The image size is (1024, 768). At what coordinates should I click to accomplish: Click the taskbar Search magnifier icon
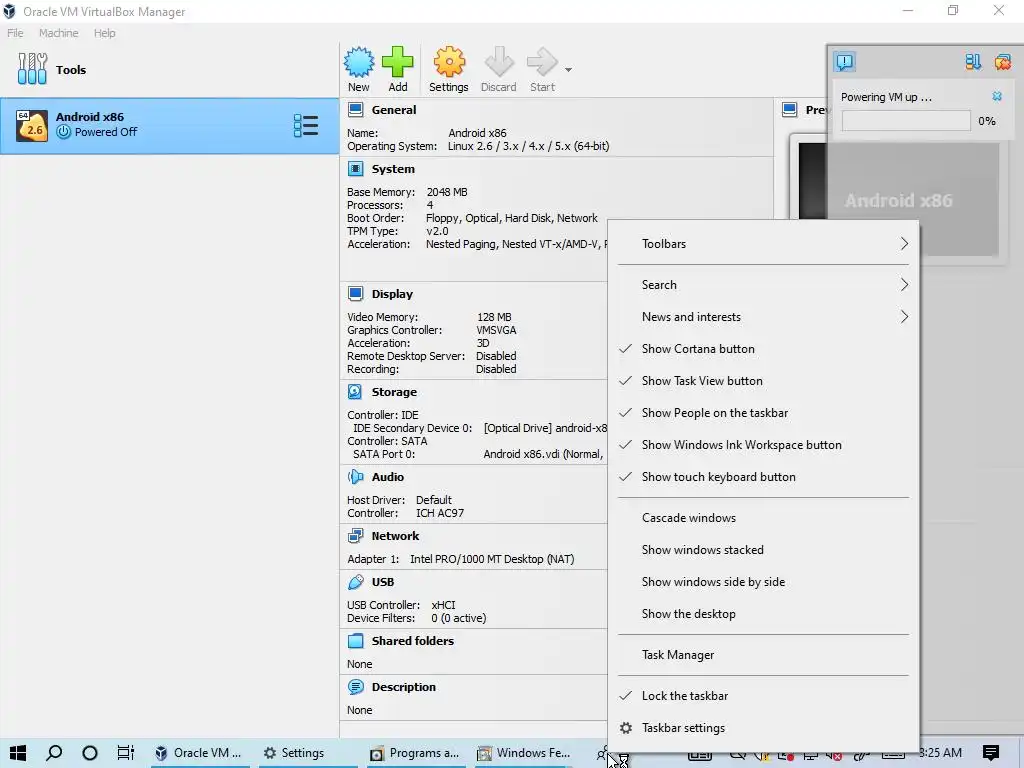tap(54, 753)
